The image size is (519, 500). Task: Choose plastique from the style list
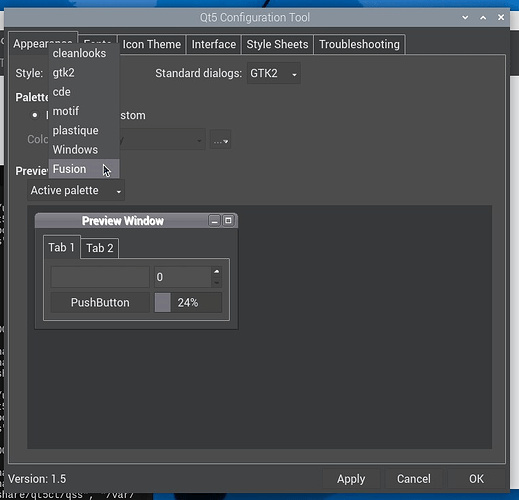pos(84,130)
